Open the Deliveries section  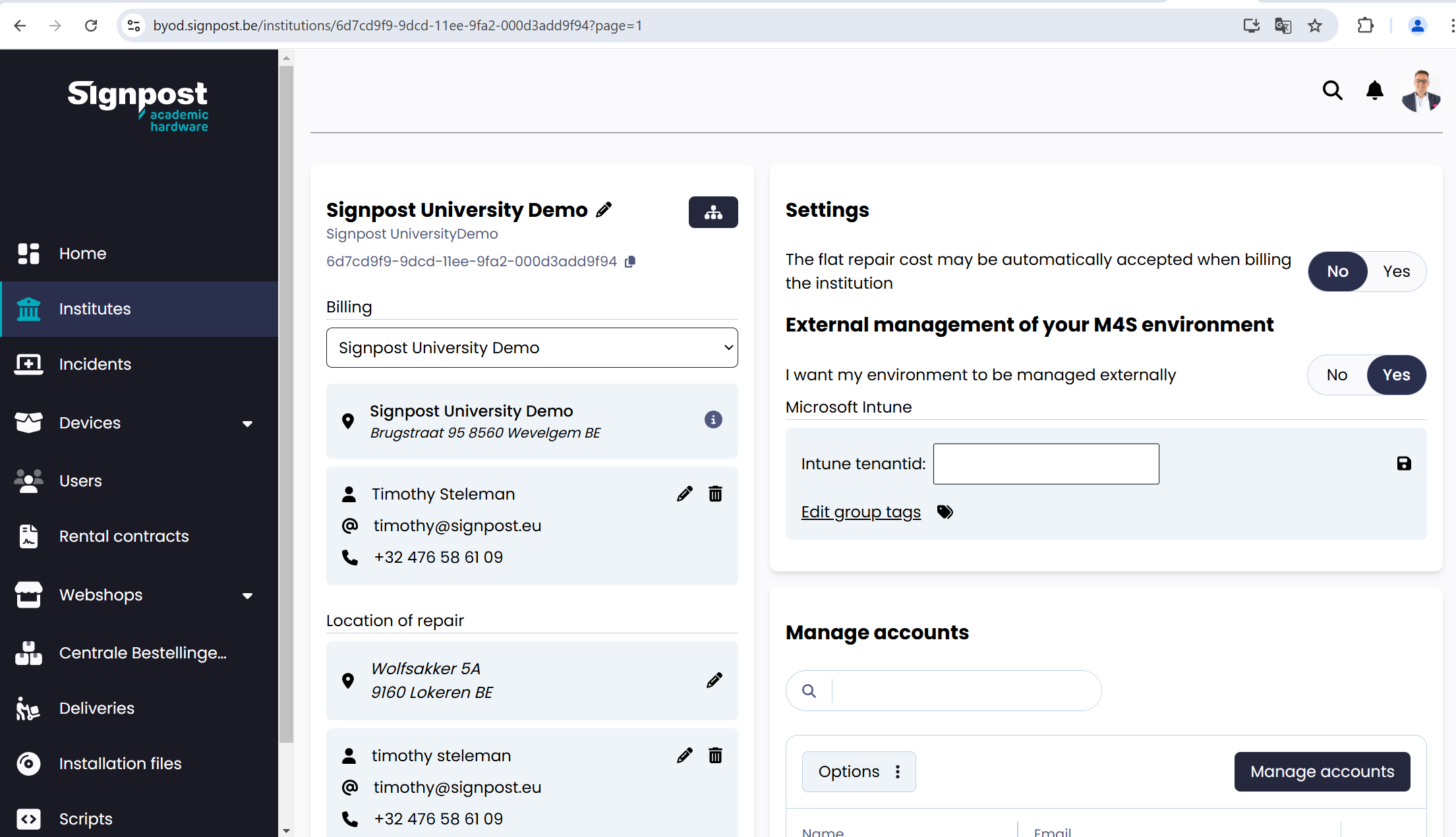(x=96, y=708)
